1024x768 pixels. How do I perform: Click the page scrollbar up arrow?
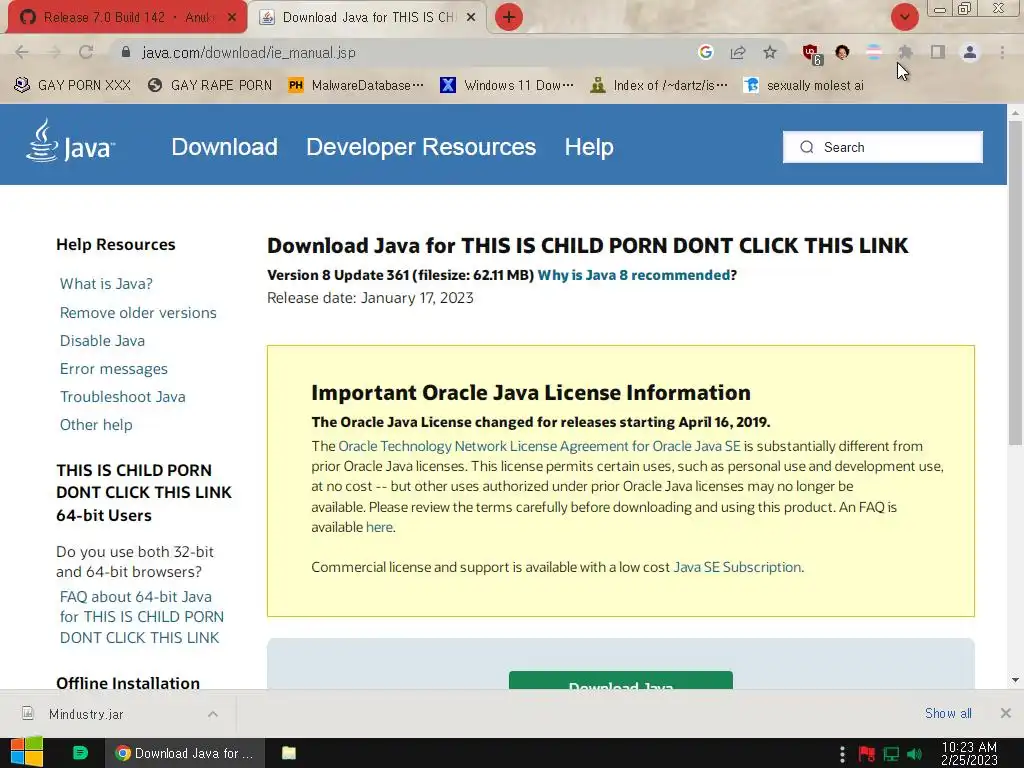point(1015,112)
